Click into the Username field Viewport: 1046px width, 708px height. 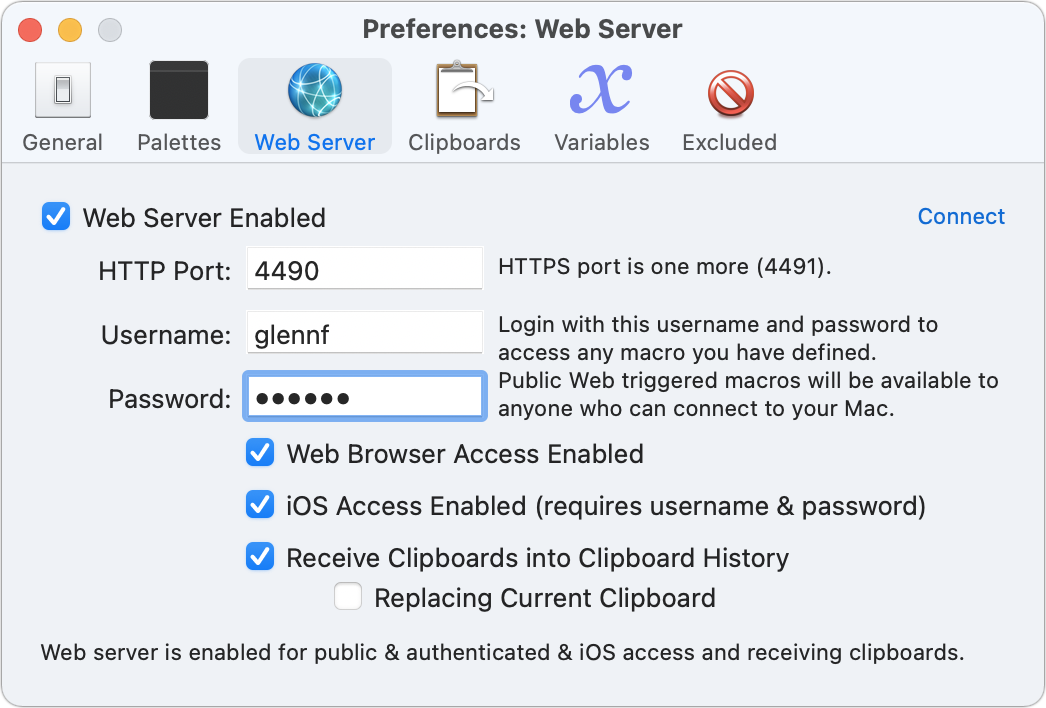tap(365, 332)
